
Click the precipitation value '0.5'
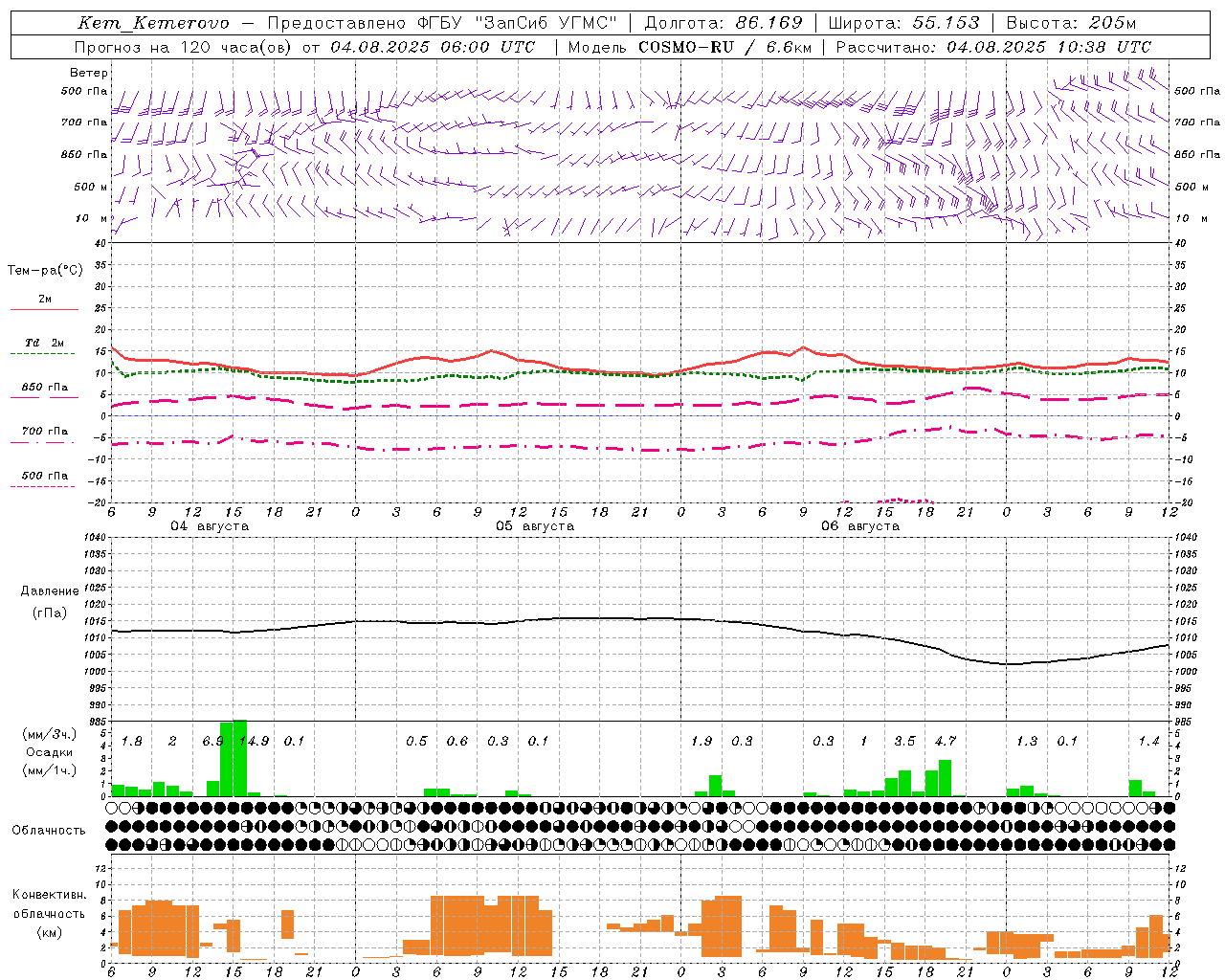[416, 741]
